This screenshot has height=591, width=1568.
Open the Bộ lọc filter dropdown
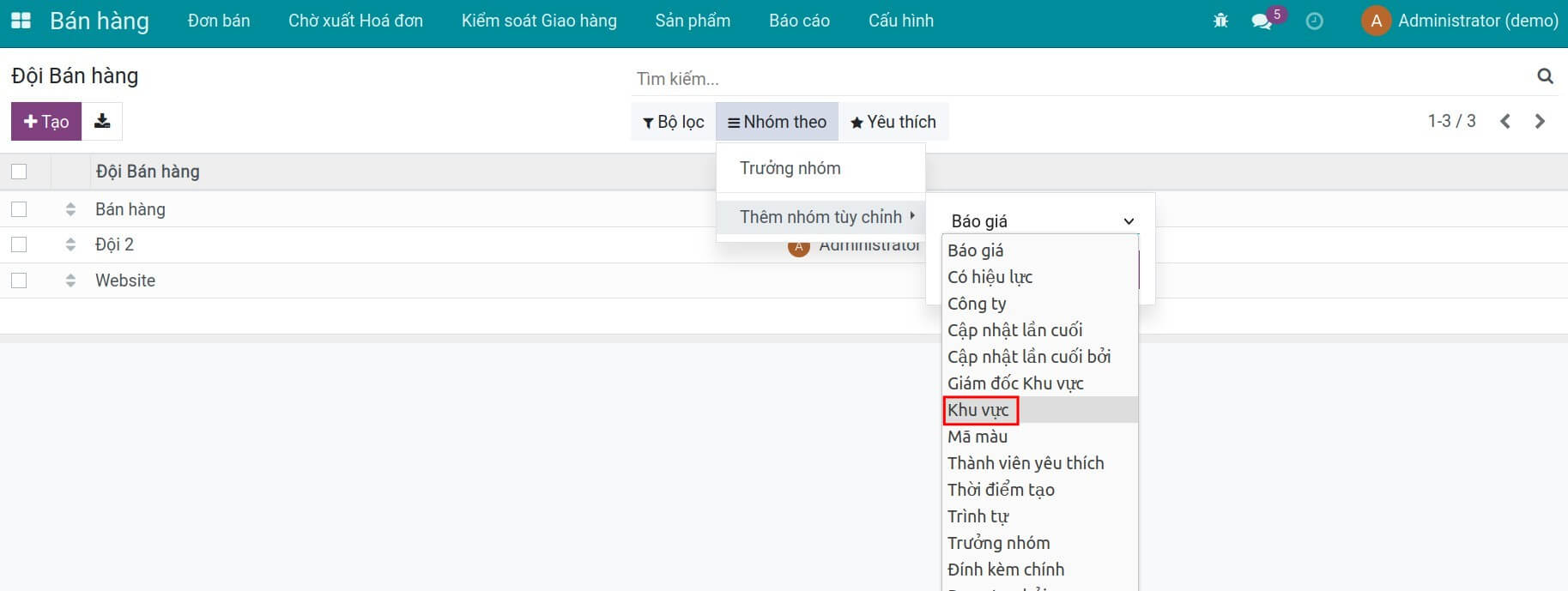pyautogui.click(x=674, y=122)
